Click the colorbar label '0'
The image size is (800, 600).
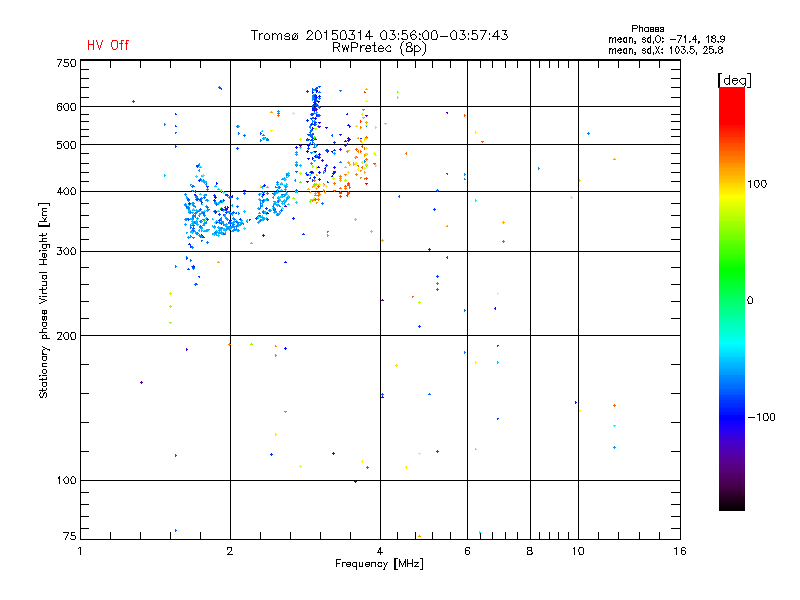point(750,301)
